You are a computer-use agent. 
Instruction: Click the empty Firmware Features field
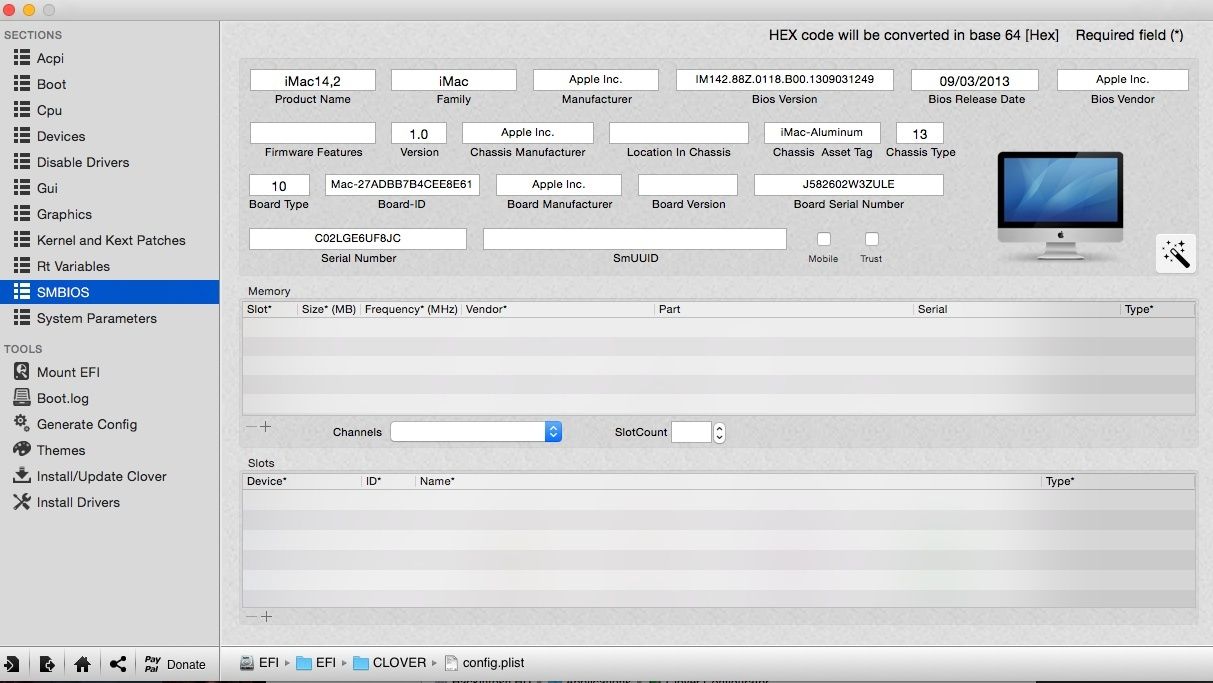313,133
